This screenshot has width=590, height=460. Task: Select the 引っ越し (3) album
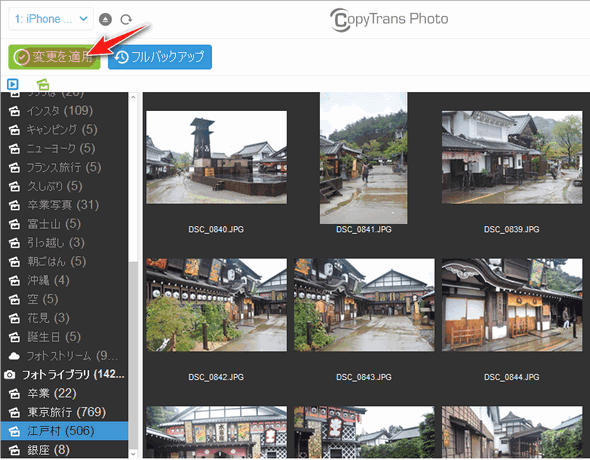64,243
